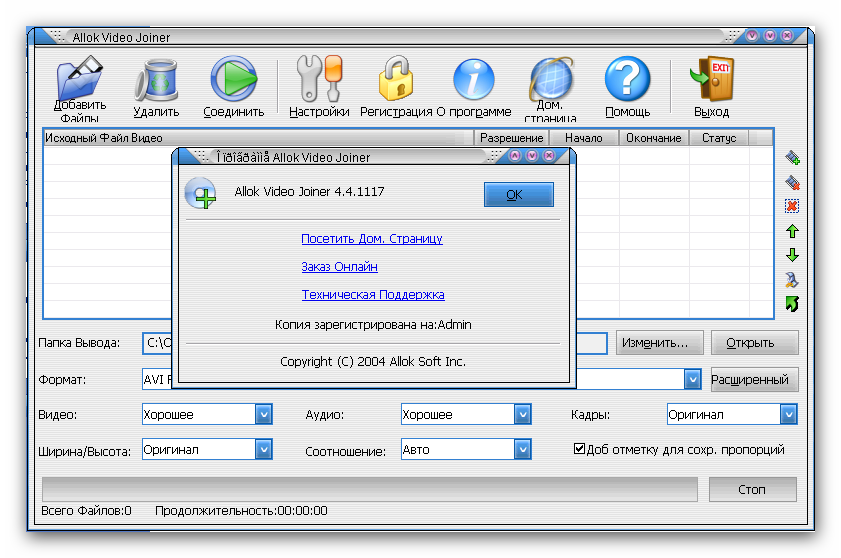Click the Всего Файлов:0 status text
Screen dimensions: 841x558
[86, 511]
